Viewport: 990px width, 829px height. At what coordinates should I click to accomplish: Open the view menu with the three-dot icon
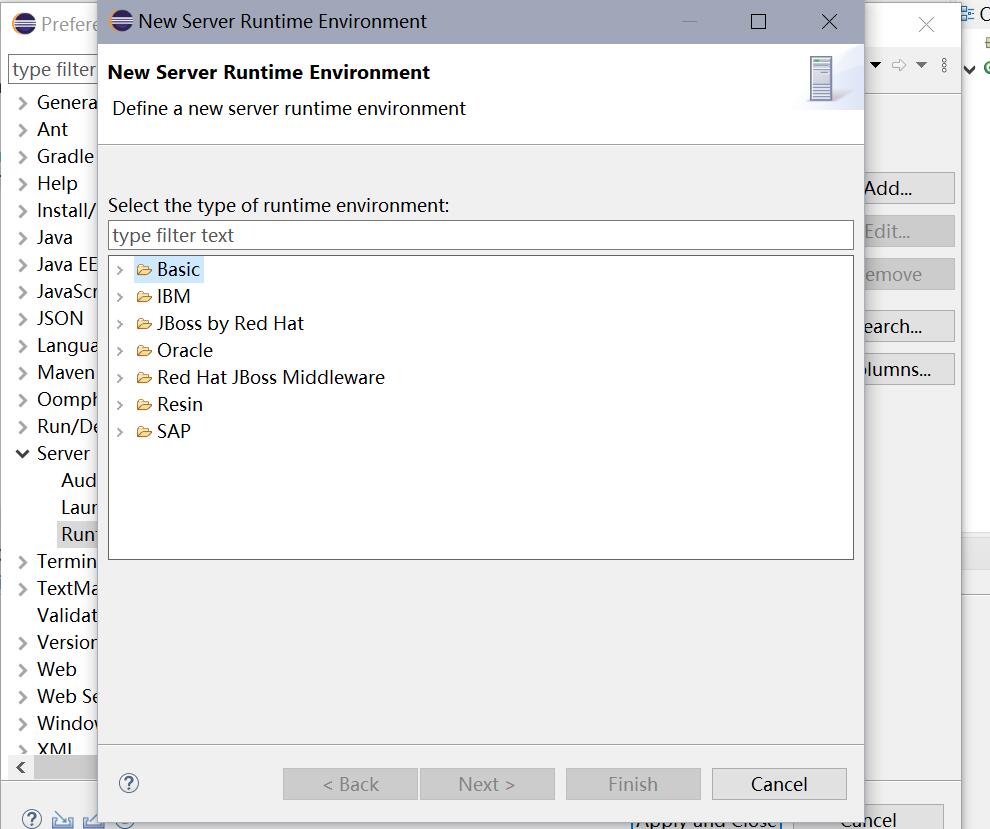944,66
